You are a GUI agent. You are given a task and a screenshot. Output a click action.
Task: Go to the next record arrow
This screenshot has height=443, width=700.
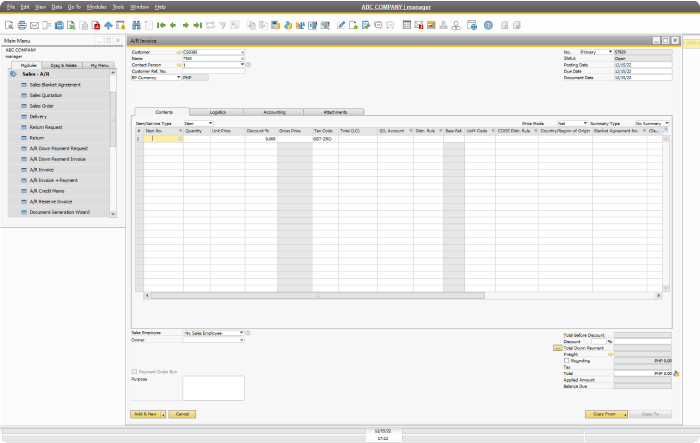(x=186, y=25)
